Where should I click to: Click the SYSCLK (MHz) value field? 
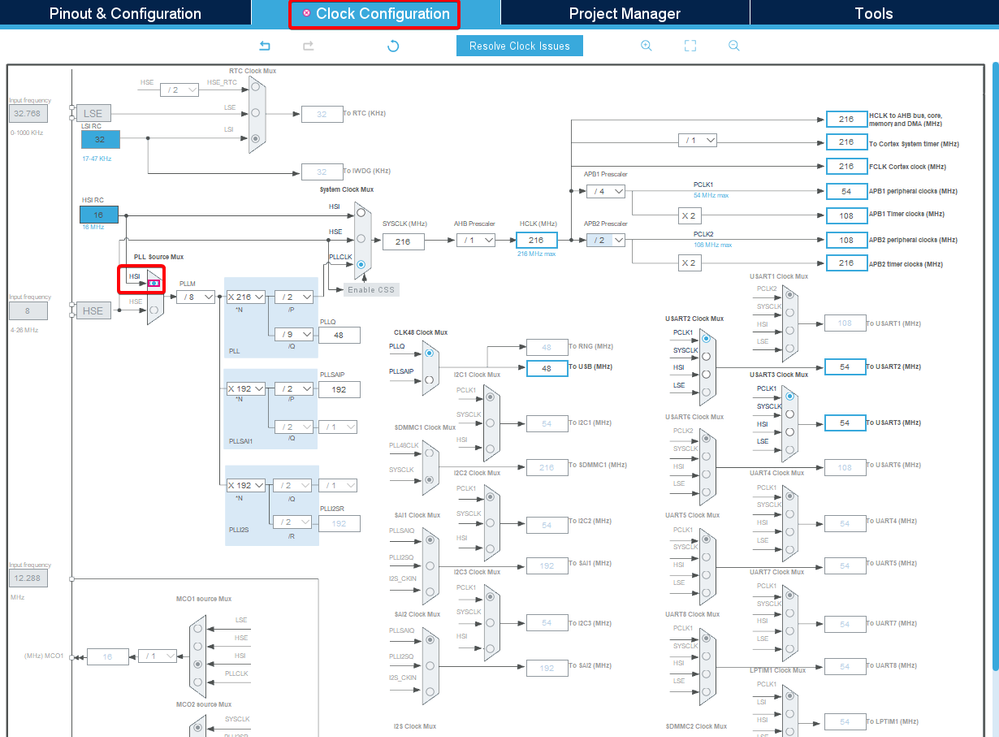tap(403, 242)
